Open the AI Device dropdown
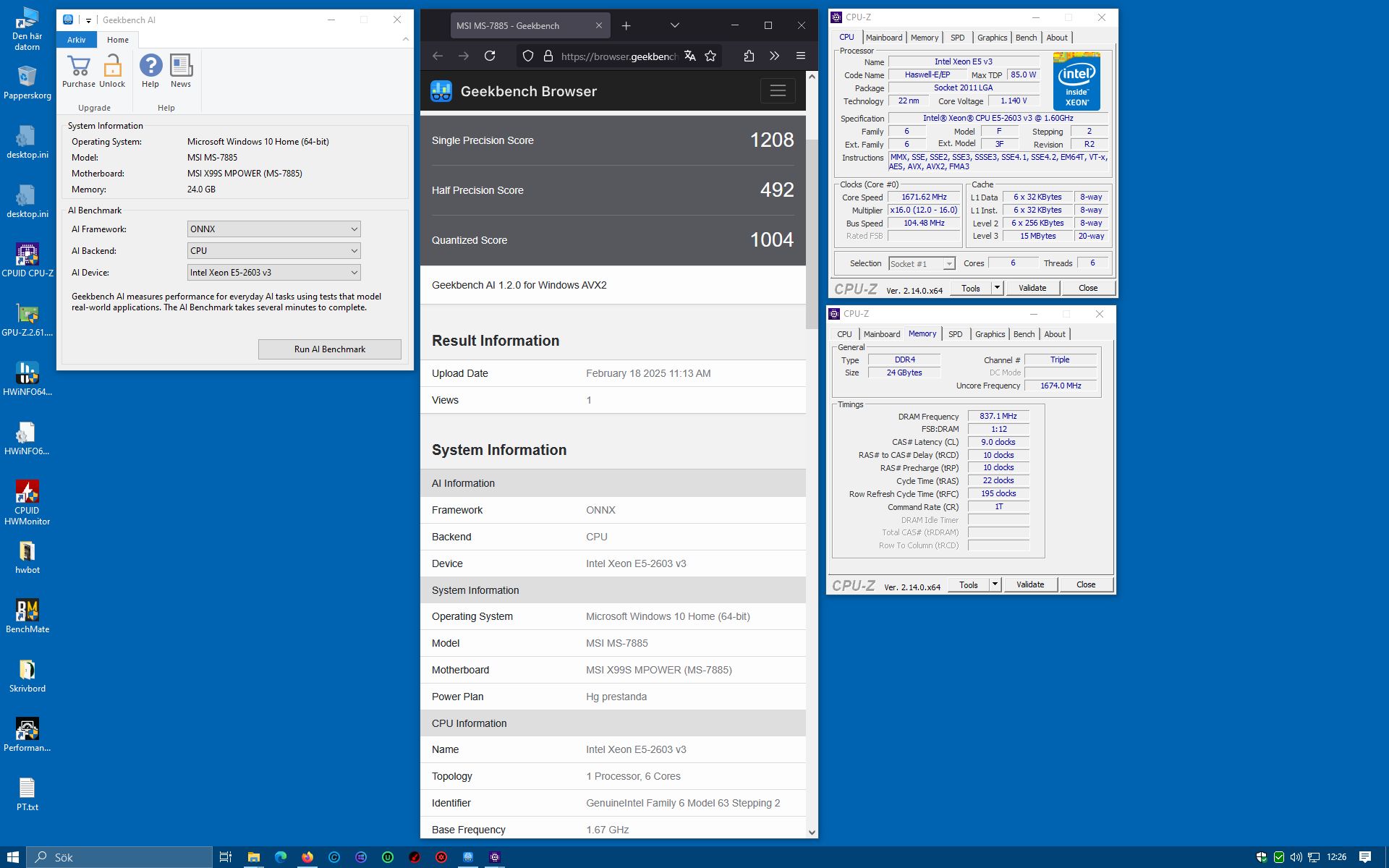The height and width of the screenshot is (868, 1389). 273,272
